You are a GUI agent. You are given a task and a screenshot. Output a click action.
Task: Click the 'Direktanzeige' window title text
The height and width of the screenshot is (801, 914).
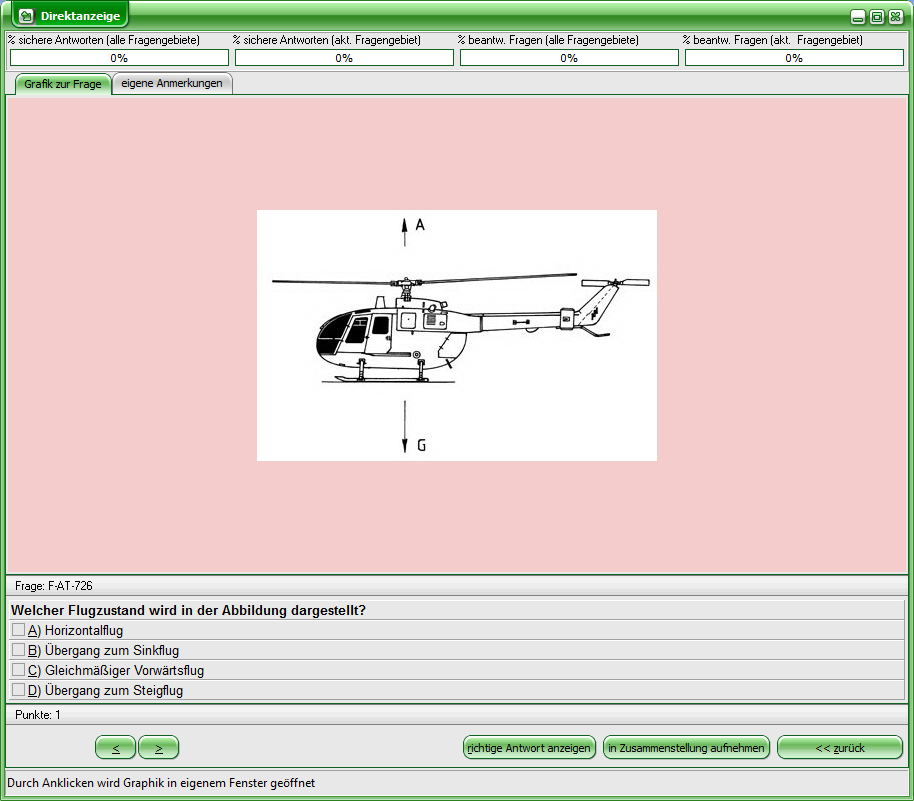[x=80, y=16]
